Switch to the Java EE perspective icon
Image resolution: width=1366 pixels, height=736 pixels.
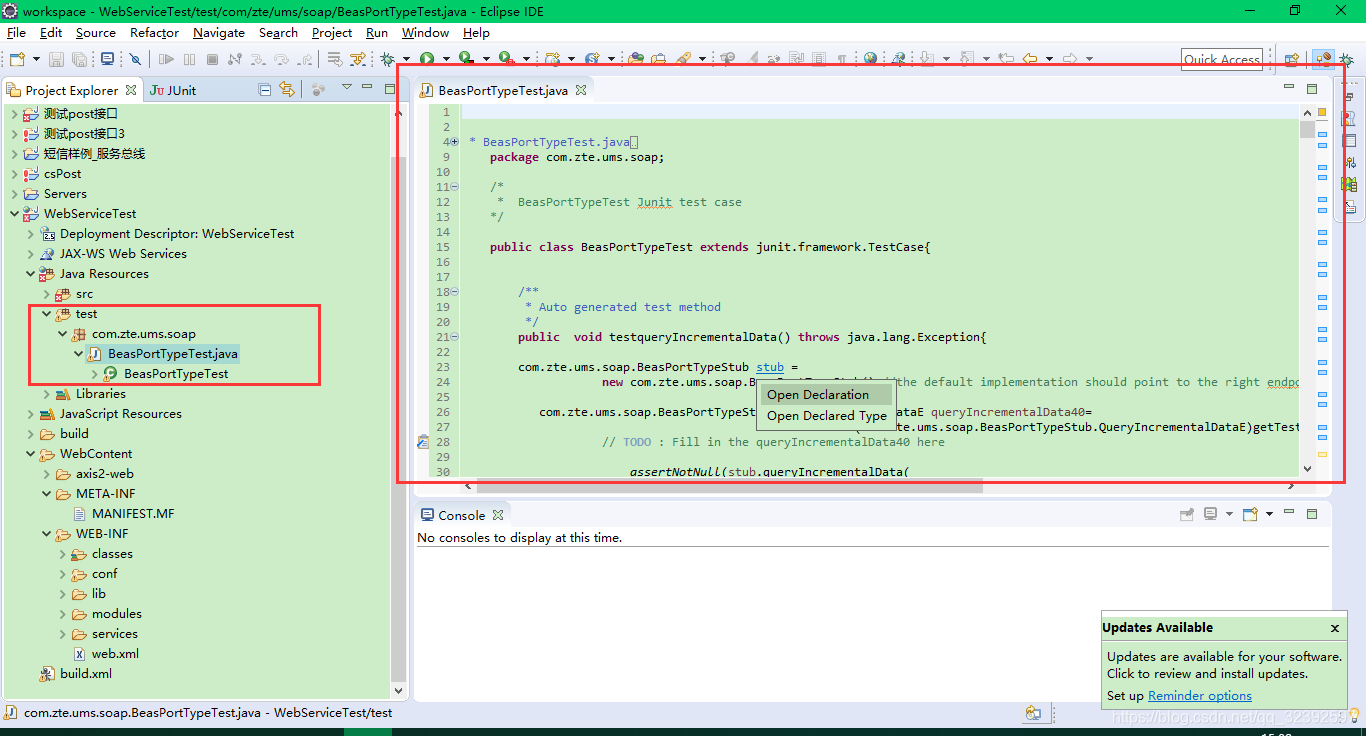pyautogui.click(x=1323, y=59)
